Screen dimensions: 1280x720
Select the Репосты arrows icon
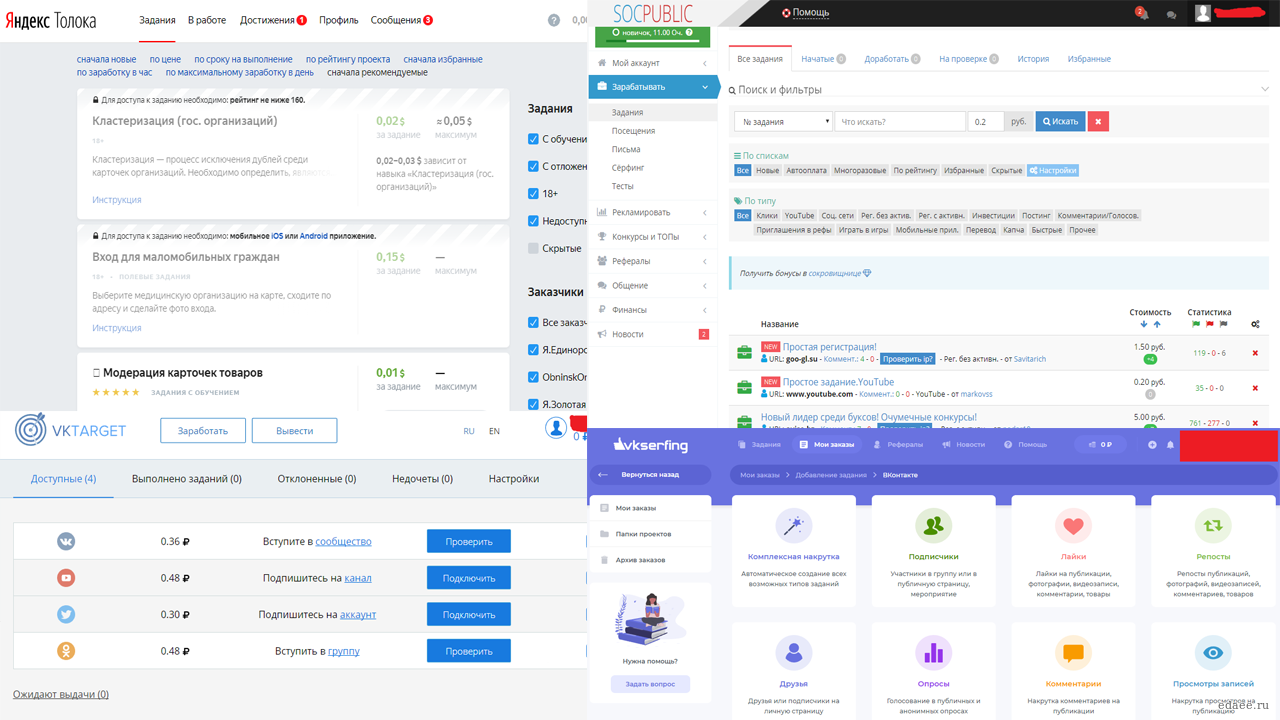click(1212, 525)
